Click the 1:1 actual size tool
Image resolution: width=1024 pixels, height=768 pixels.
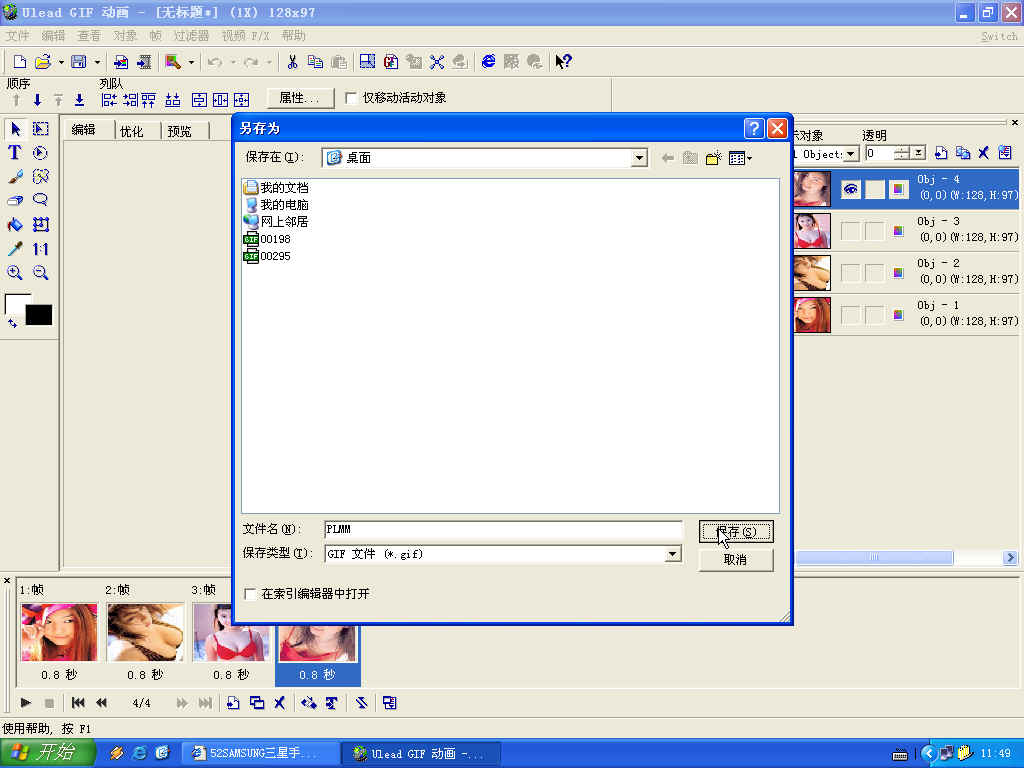click(x=40, y=247)
